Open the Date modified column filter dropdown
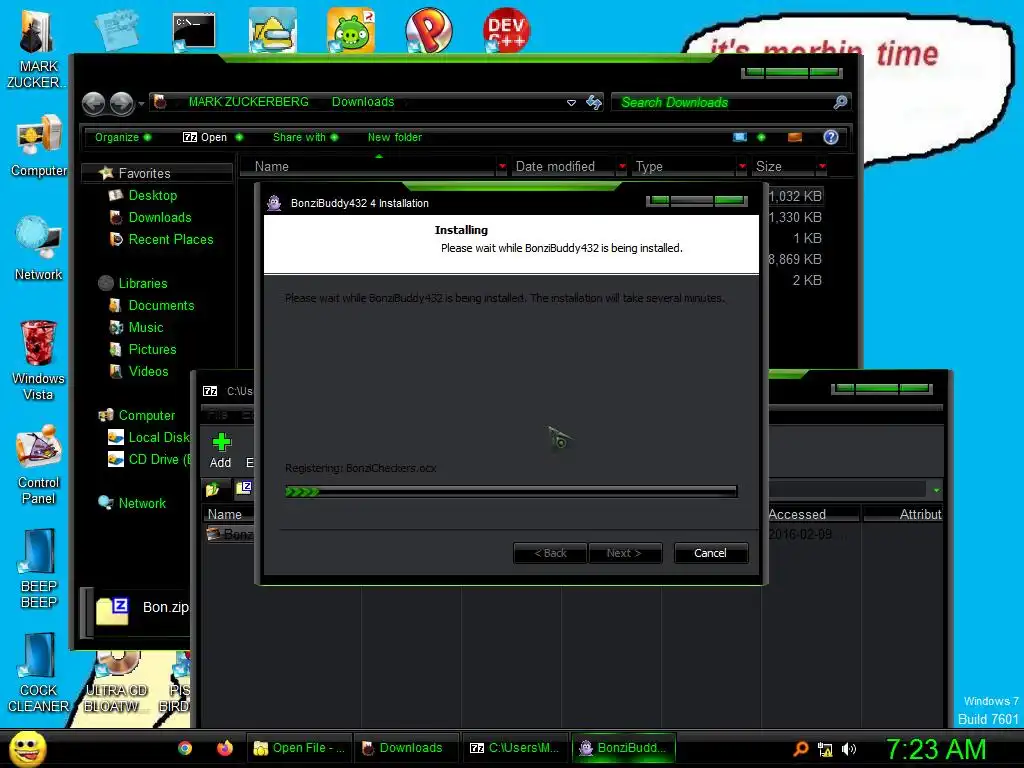 pyautogui.click(x=622, y=167)
